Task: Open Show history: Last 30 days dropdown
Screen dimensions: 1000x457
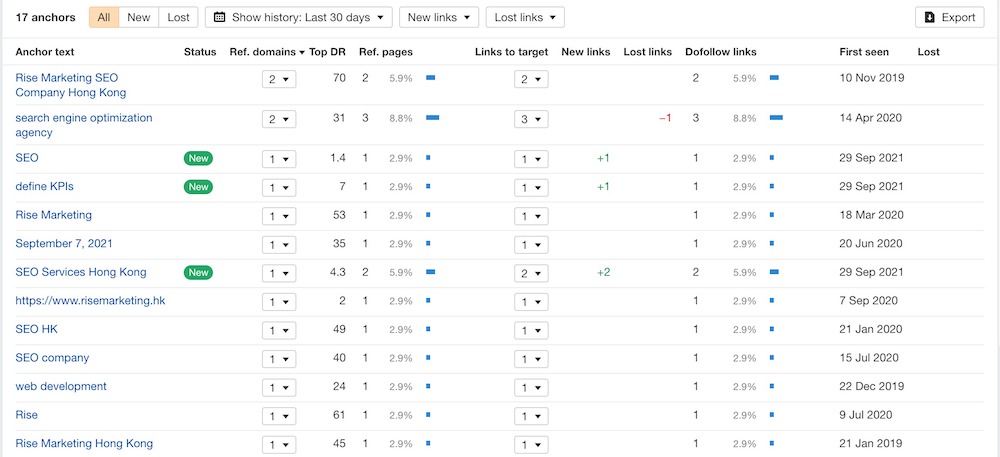Action: point(298,17)
